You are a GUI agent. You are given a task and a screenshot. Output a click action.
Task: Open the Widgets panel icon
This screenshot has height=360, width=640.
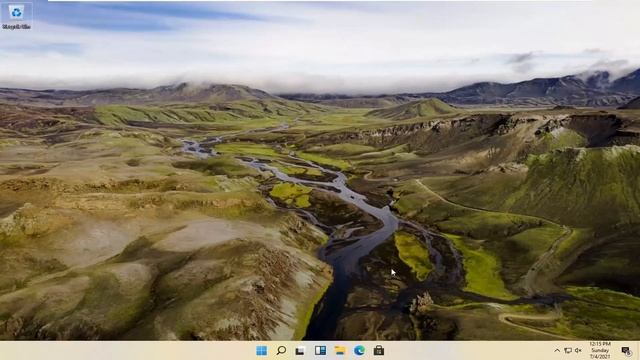tap(320, 350)
